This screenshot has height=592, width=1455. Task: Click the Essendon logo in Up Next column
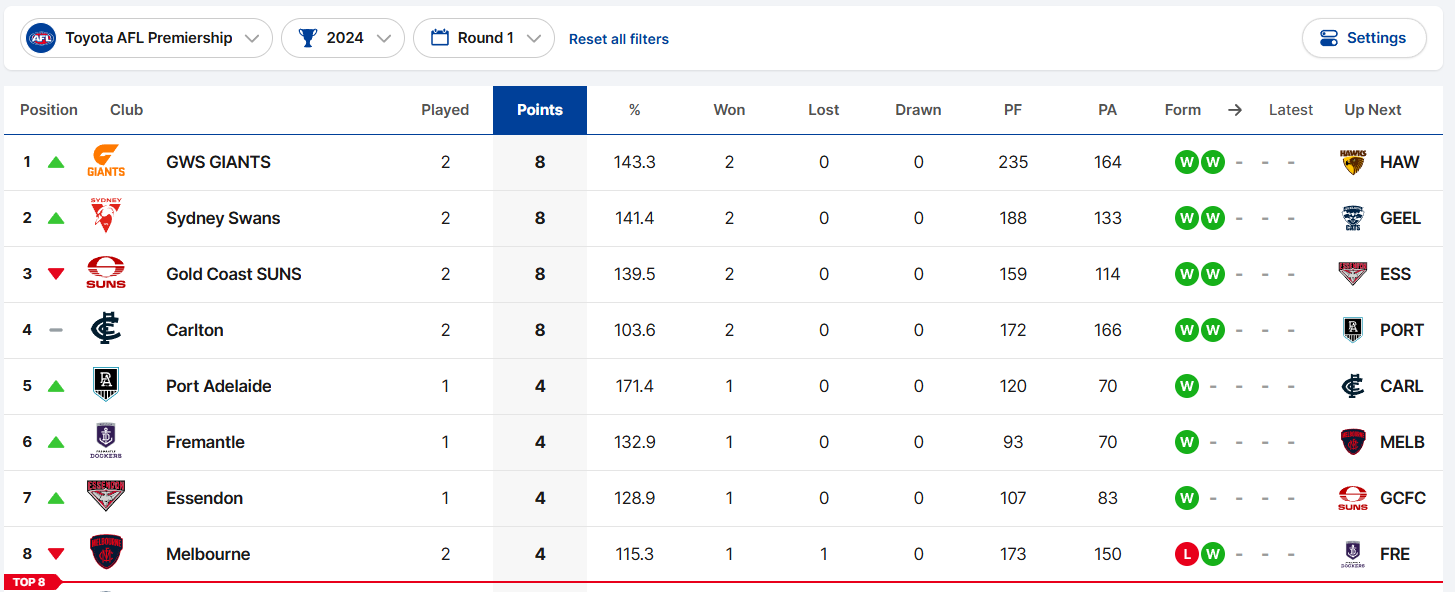click(1353, 274)
